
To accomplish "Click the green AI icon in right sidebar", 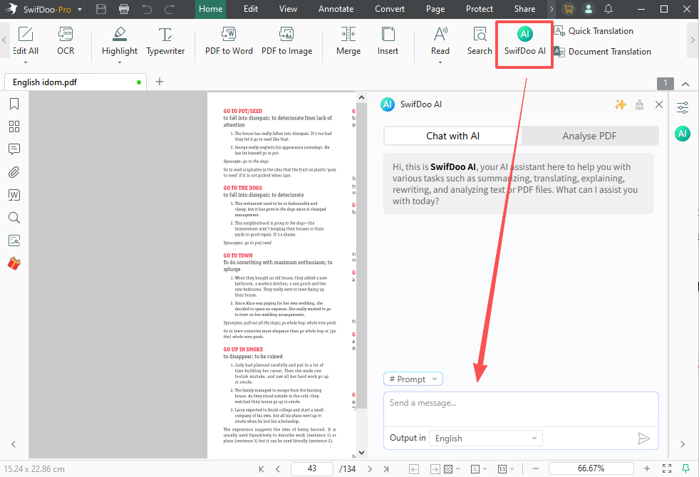I will tap(683, 133).
